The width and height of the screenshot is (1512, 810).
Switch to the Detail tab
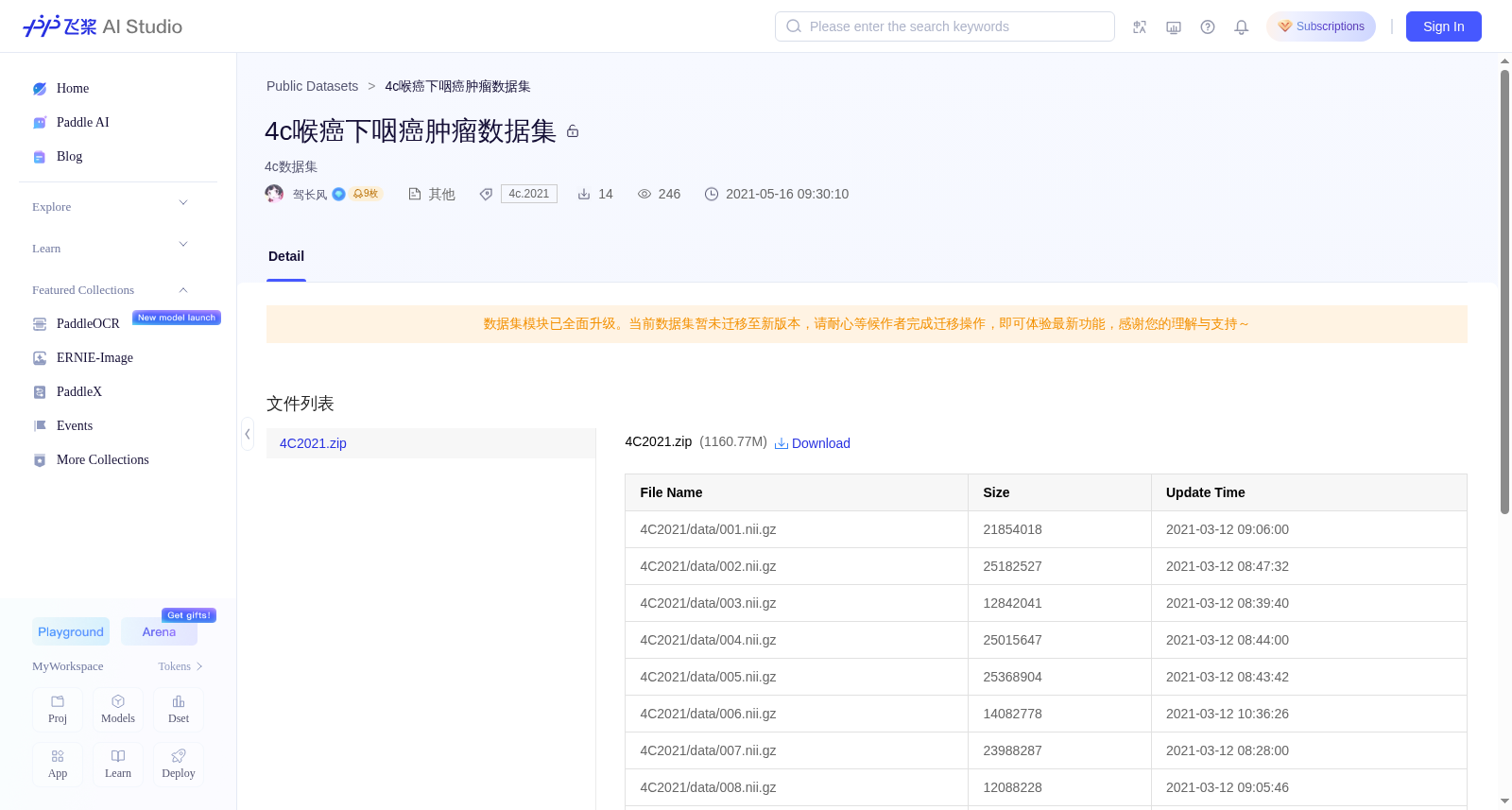point(286,256)
